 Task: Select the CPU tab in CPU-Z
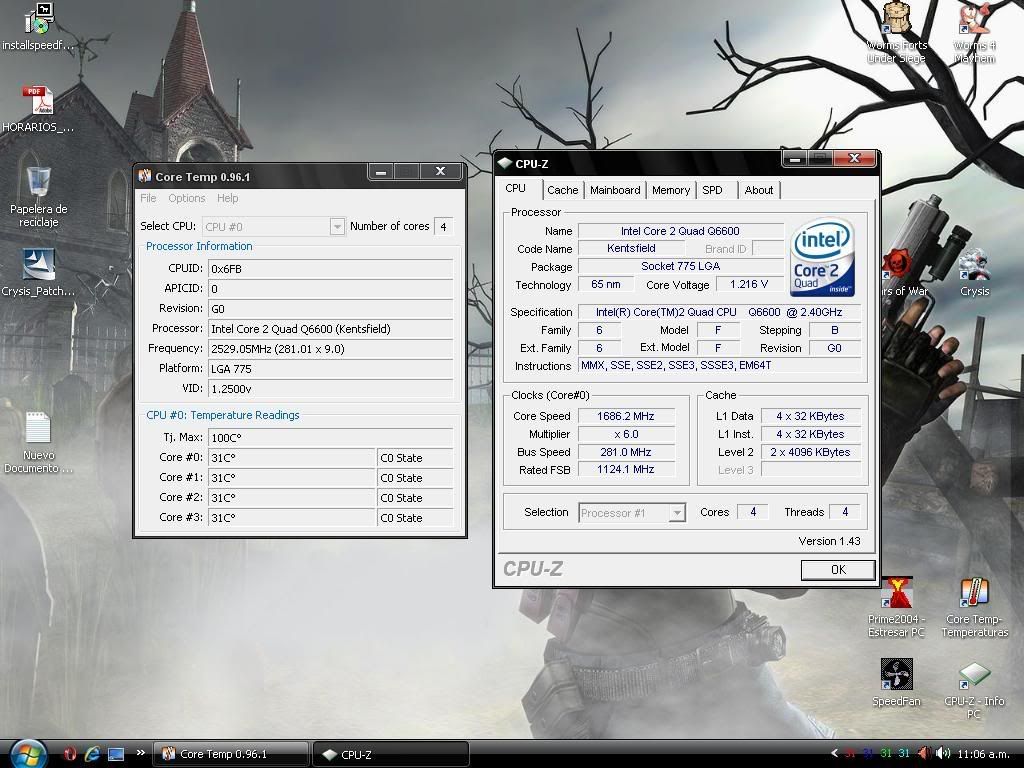pos(515,188)
